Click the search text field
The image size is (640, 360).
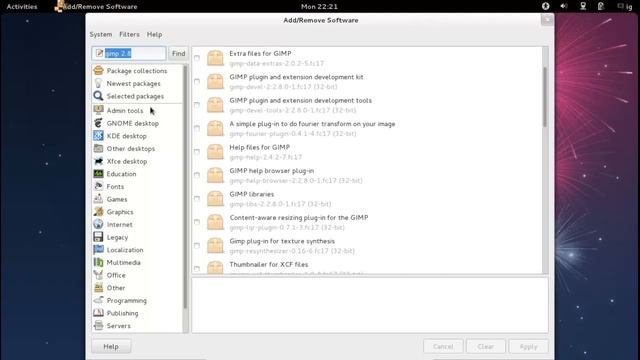pyautogui.click(x=129, y=53)
